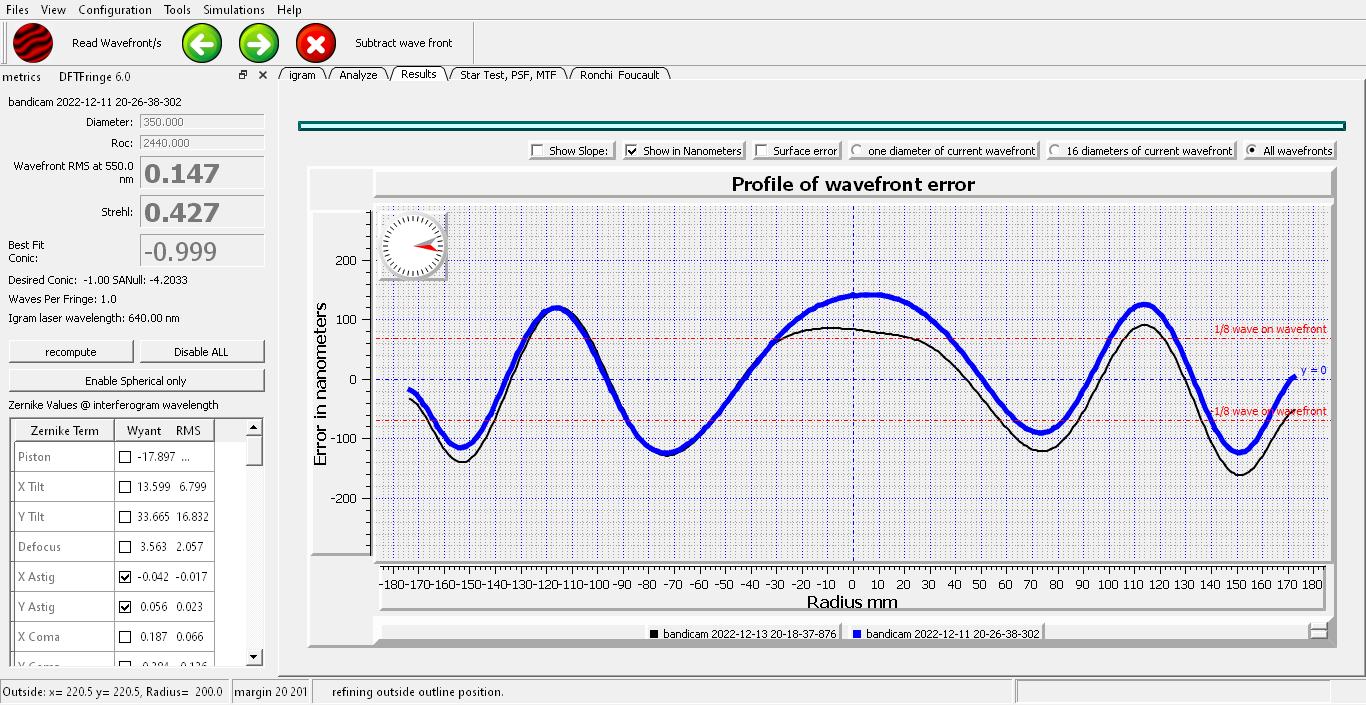1366x705 pixels.
Task: Toggle the Show in Nanometers checkbox
Action: [x=632, y=151]
